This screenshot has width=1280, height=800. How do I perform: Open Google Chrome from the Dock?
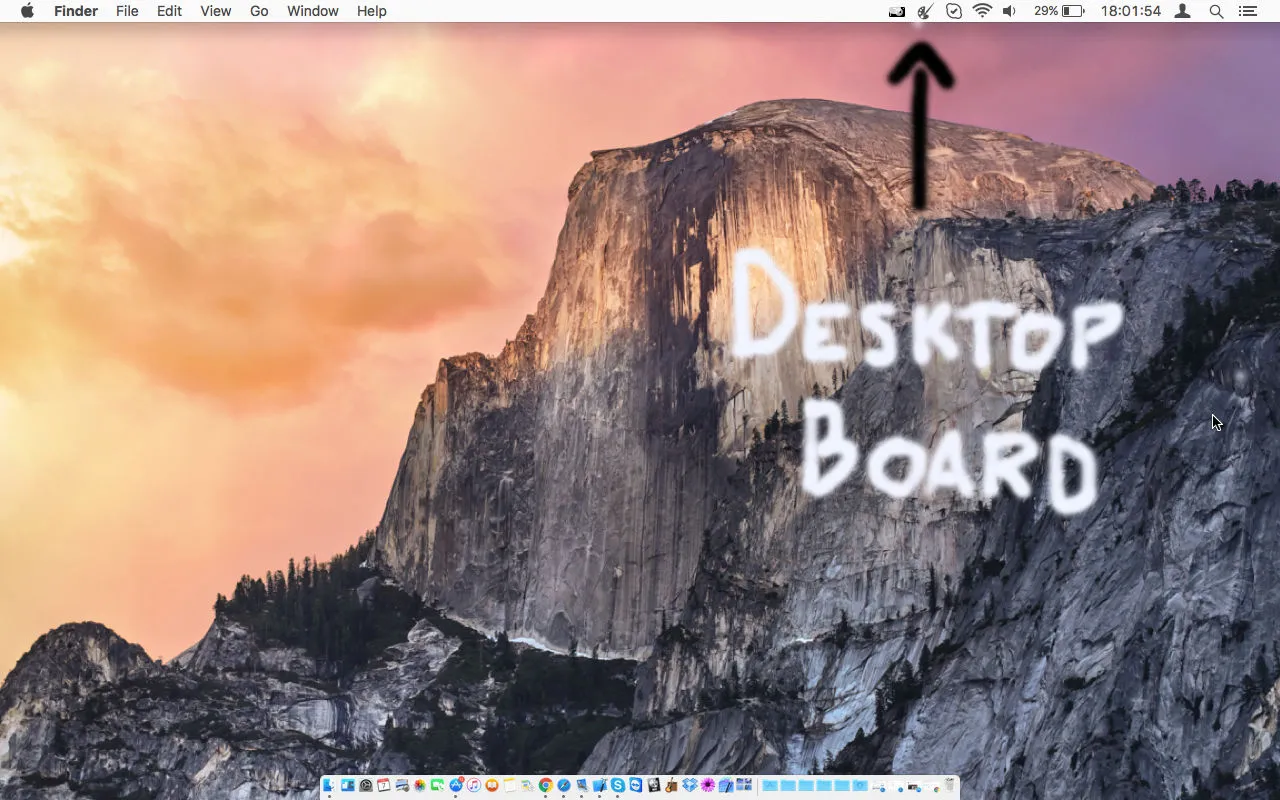point(546,786)
